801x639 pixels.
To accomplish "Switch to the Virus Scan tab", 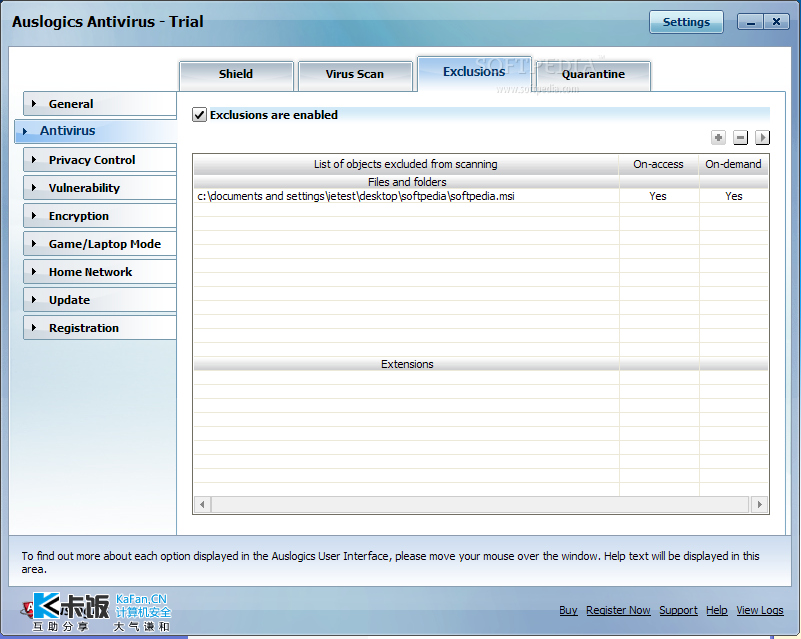I will [x=355, y=76].
